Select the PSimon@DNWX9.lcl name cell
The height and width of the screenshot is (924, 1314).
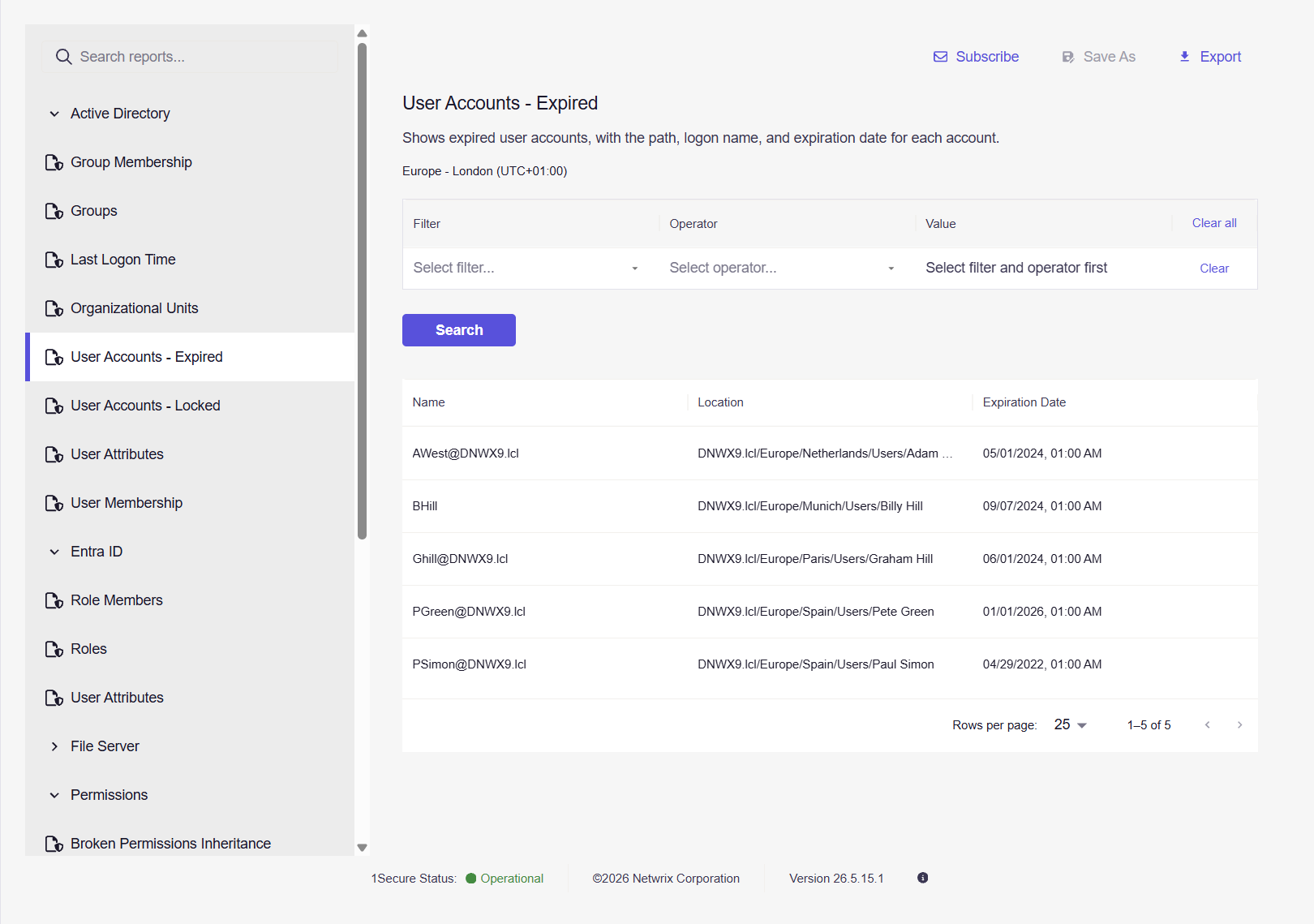click(469, 664)
